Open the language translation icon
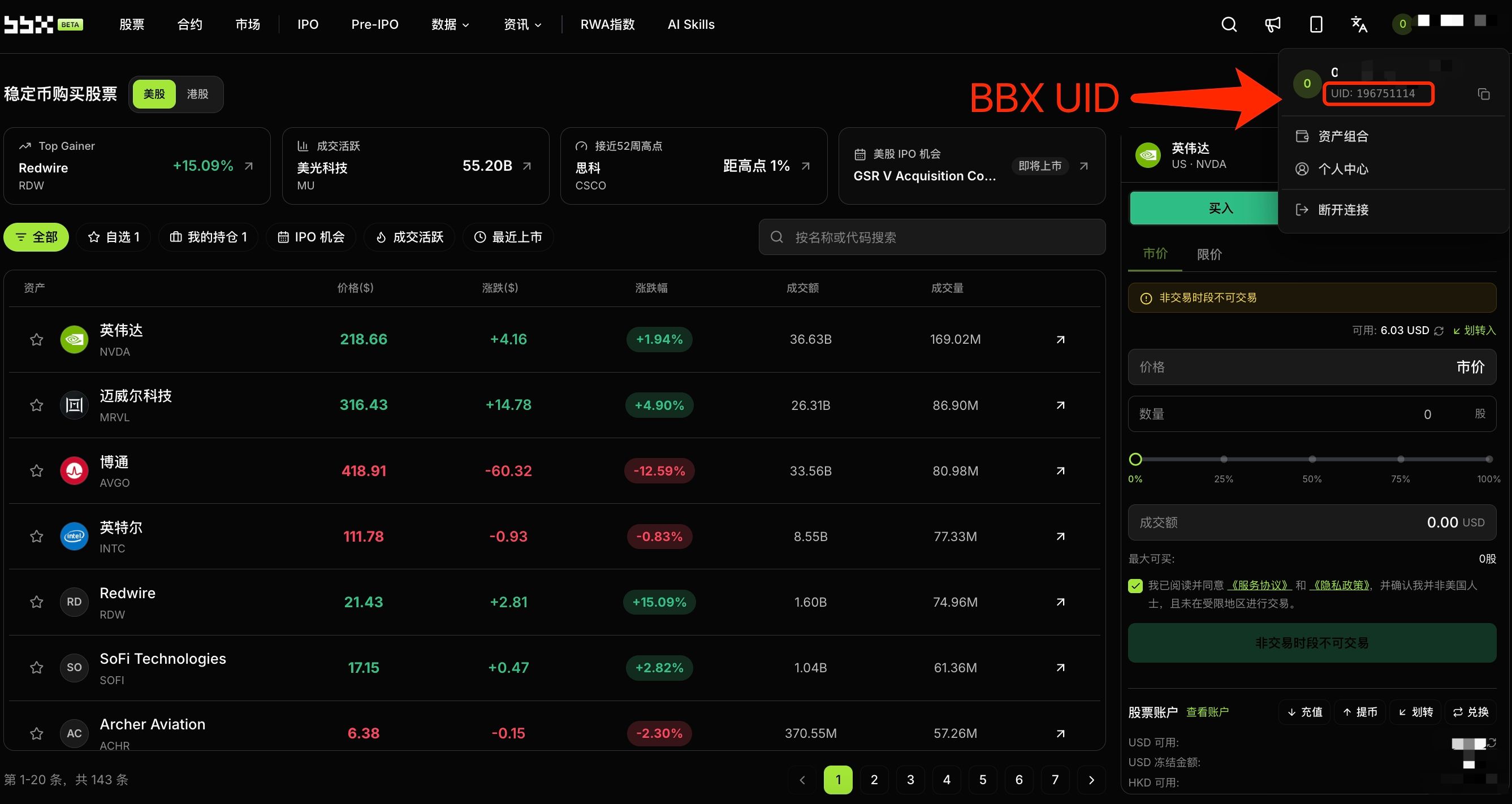Image resolution: width=1512 pixels, height=804 pixels. pos(1359,24)
